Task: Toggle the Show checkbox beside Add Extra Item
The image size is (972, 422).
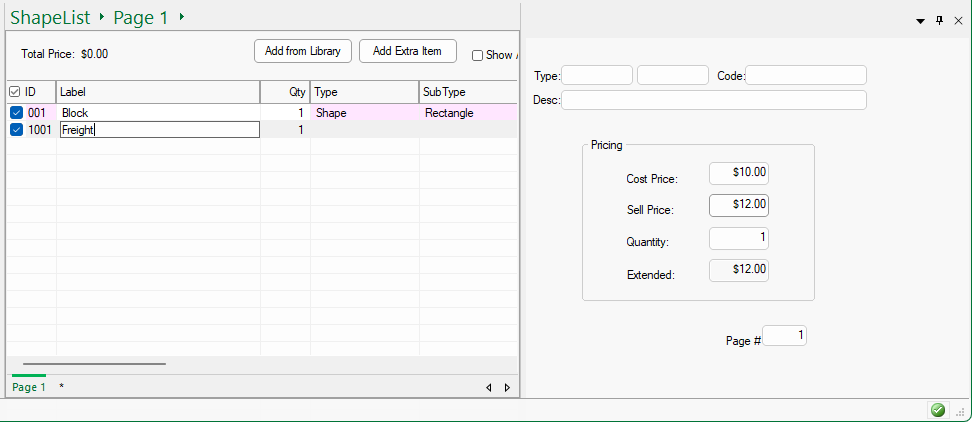Action: pyautogui.click(x=477, y=56)
